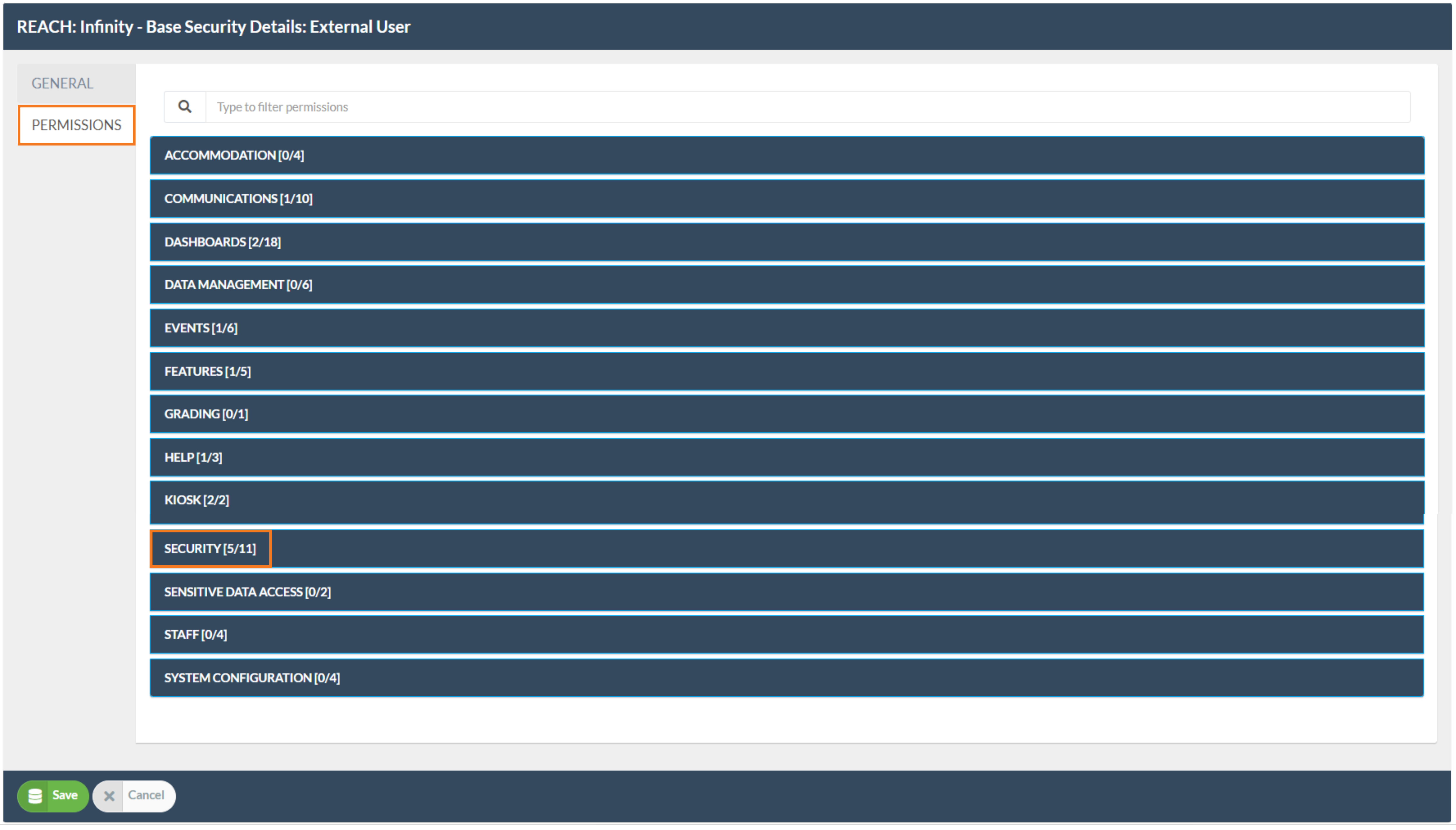Expand the Security [5/11] section
This screenshot has width=1456, height=830.
(210, 548)
